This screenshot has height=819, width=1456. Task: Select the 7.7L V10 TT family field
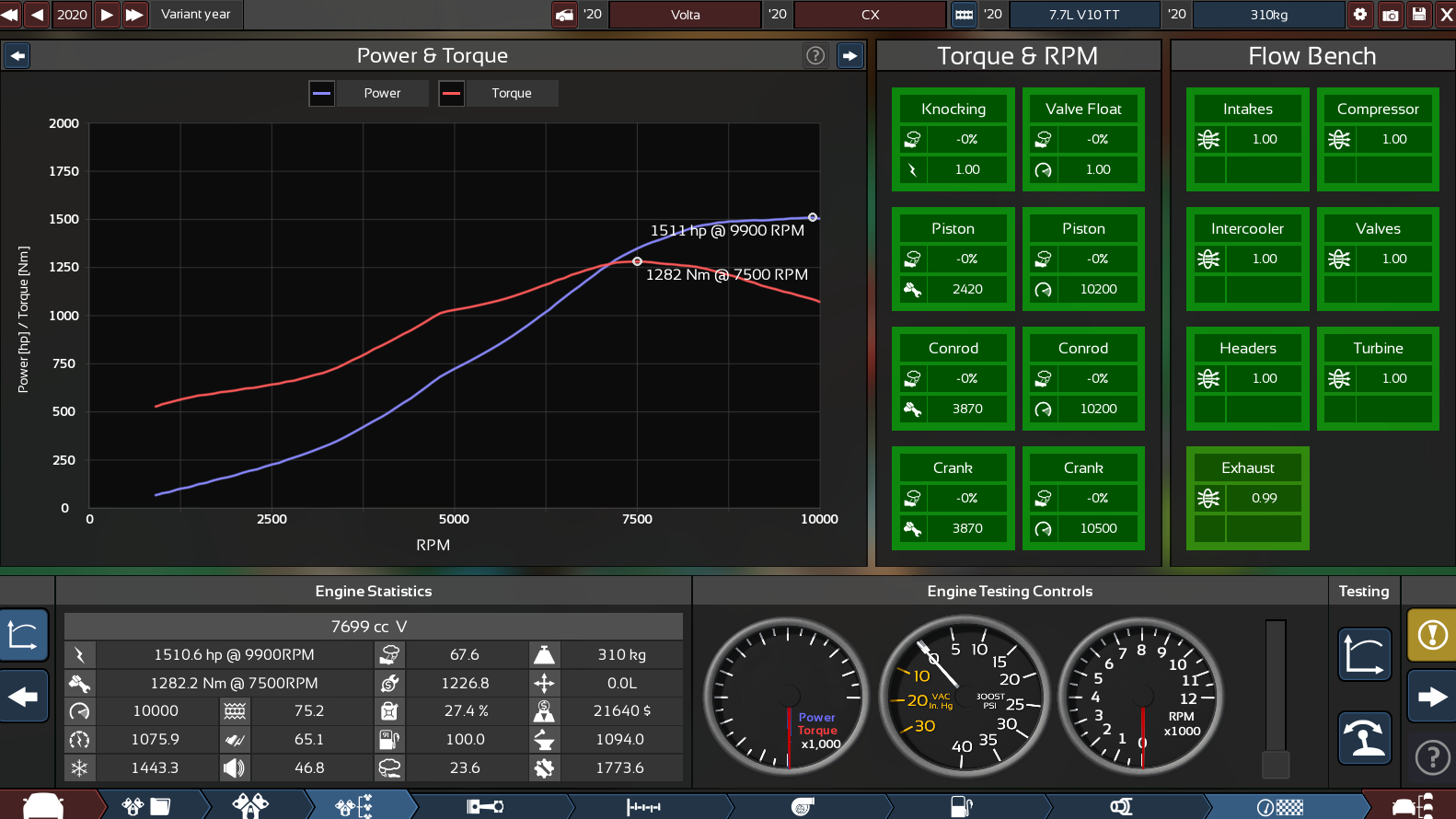(x=1084, y=15)
